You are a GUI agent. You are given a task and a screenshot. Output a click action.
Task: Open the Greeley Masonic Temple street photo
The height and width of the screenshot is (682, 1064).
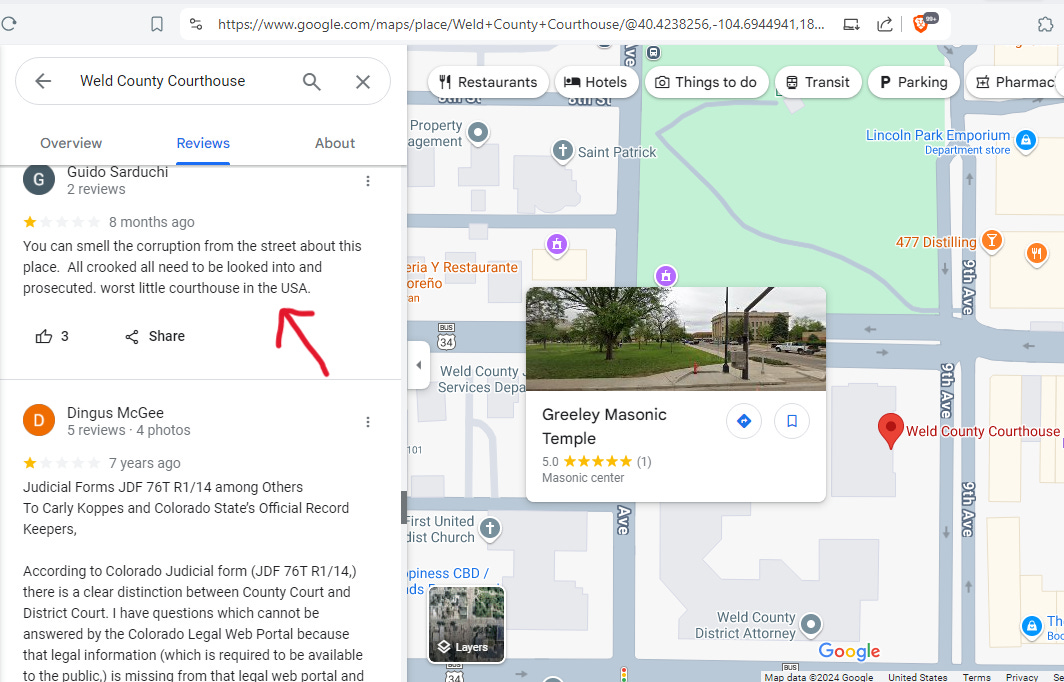tap(676, 339)
